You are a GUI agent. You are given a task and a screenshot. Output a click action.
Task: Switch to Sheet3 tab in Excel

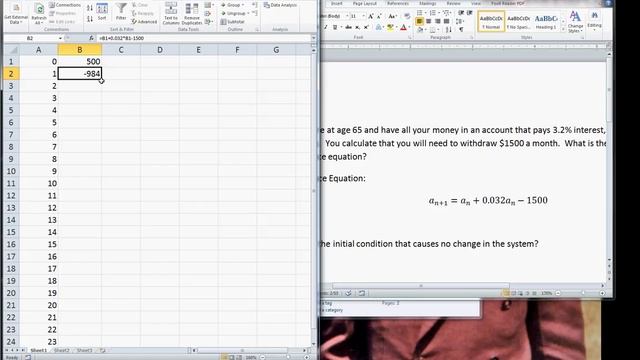(84, 351)
